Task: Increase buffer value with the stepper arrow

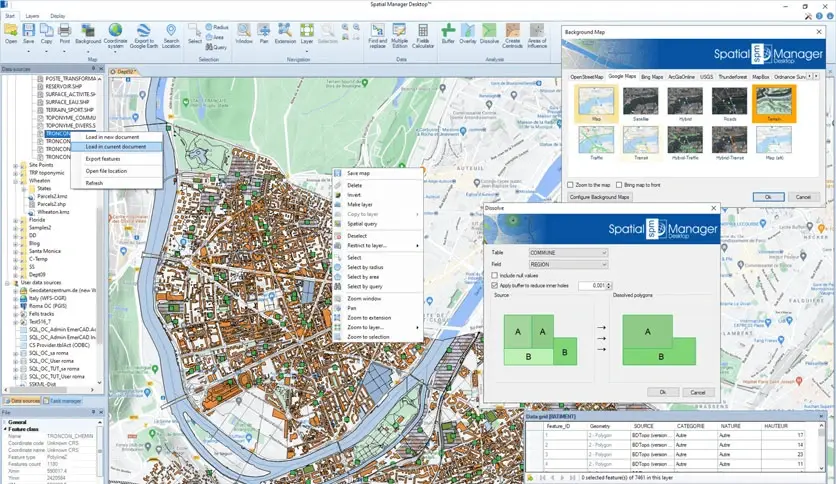Action: pyautogui.click(x=609, y=284)
